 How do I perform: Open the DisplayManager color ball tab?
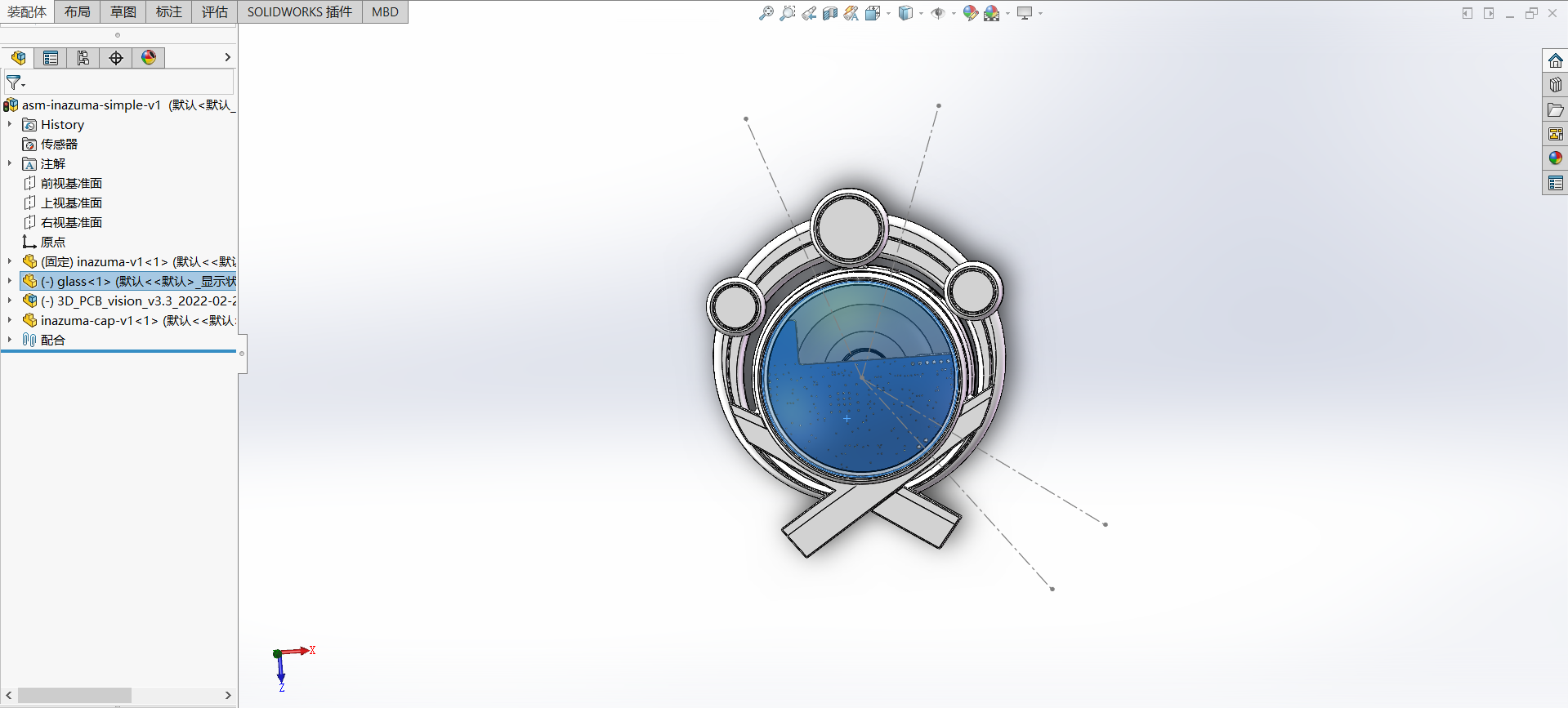coord(149,58)
